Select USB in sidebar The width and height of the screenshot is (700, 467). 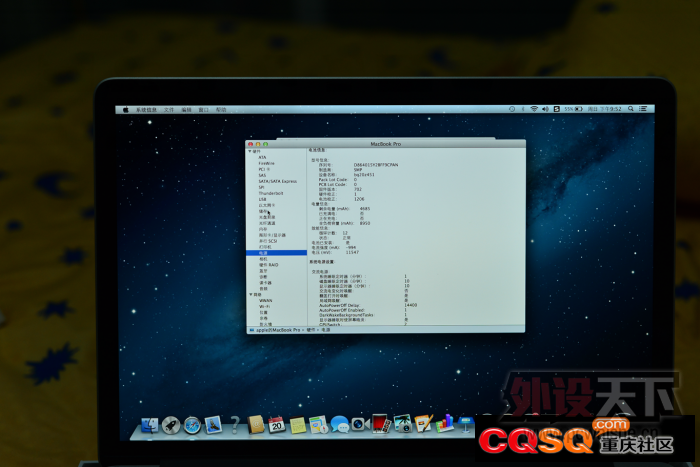(262, 199)
